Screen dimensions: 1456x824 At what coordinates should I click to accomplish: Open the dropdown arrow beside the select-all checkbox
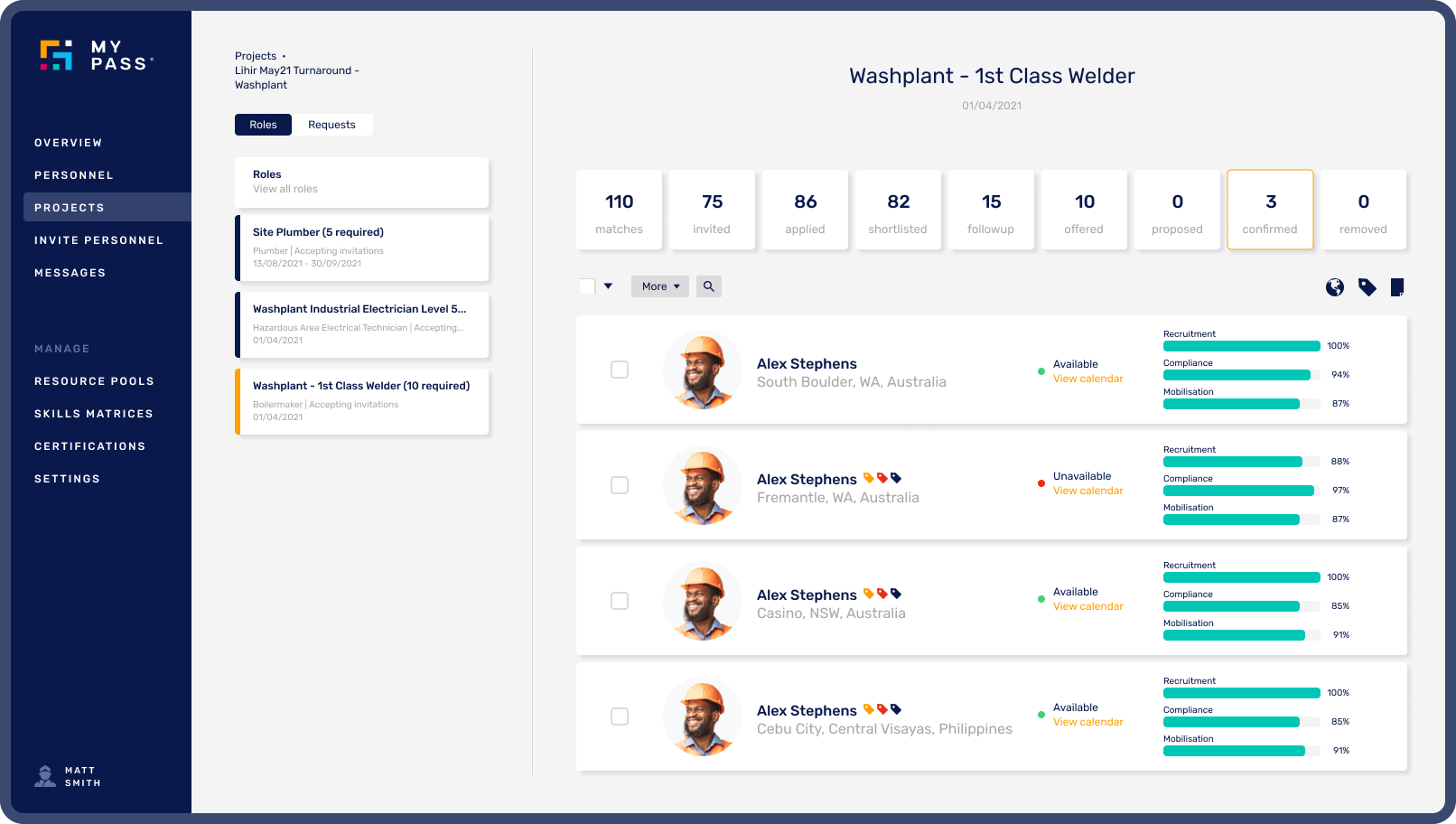(607, 286)
